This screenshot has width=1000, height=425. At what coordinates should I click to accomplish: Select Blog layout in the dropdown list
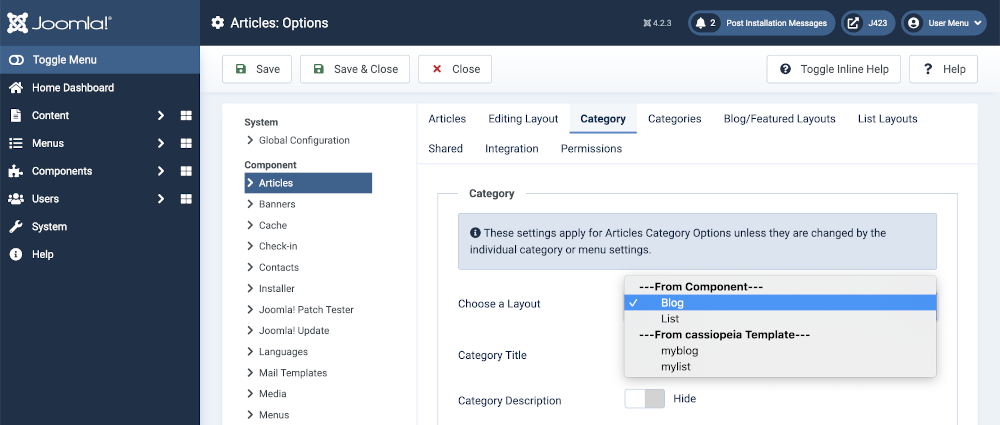point(780,302)
